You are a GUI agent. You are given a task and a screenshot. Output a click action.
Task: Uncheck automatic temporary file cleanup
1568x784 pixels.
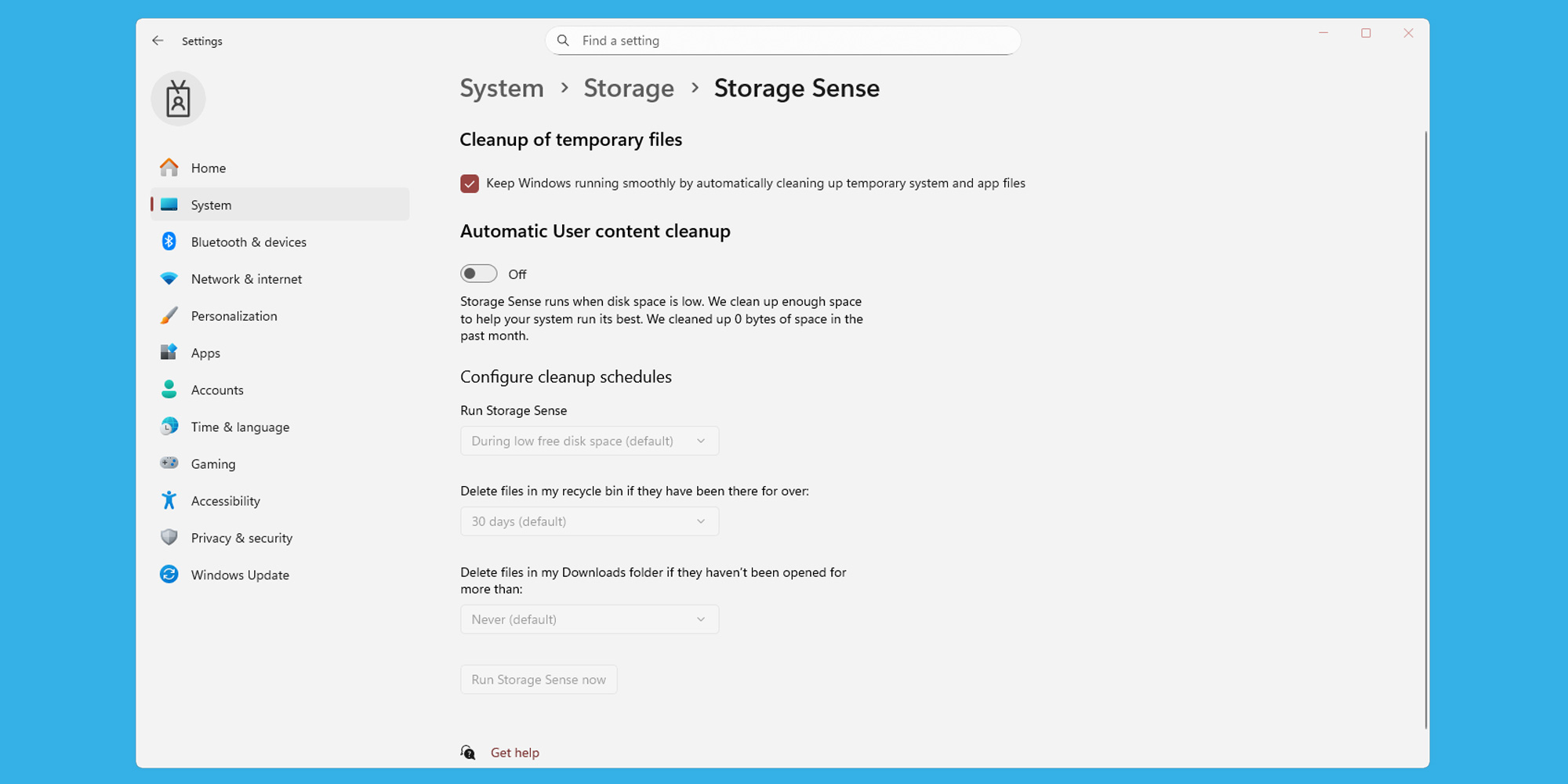469,183
